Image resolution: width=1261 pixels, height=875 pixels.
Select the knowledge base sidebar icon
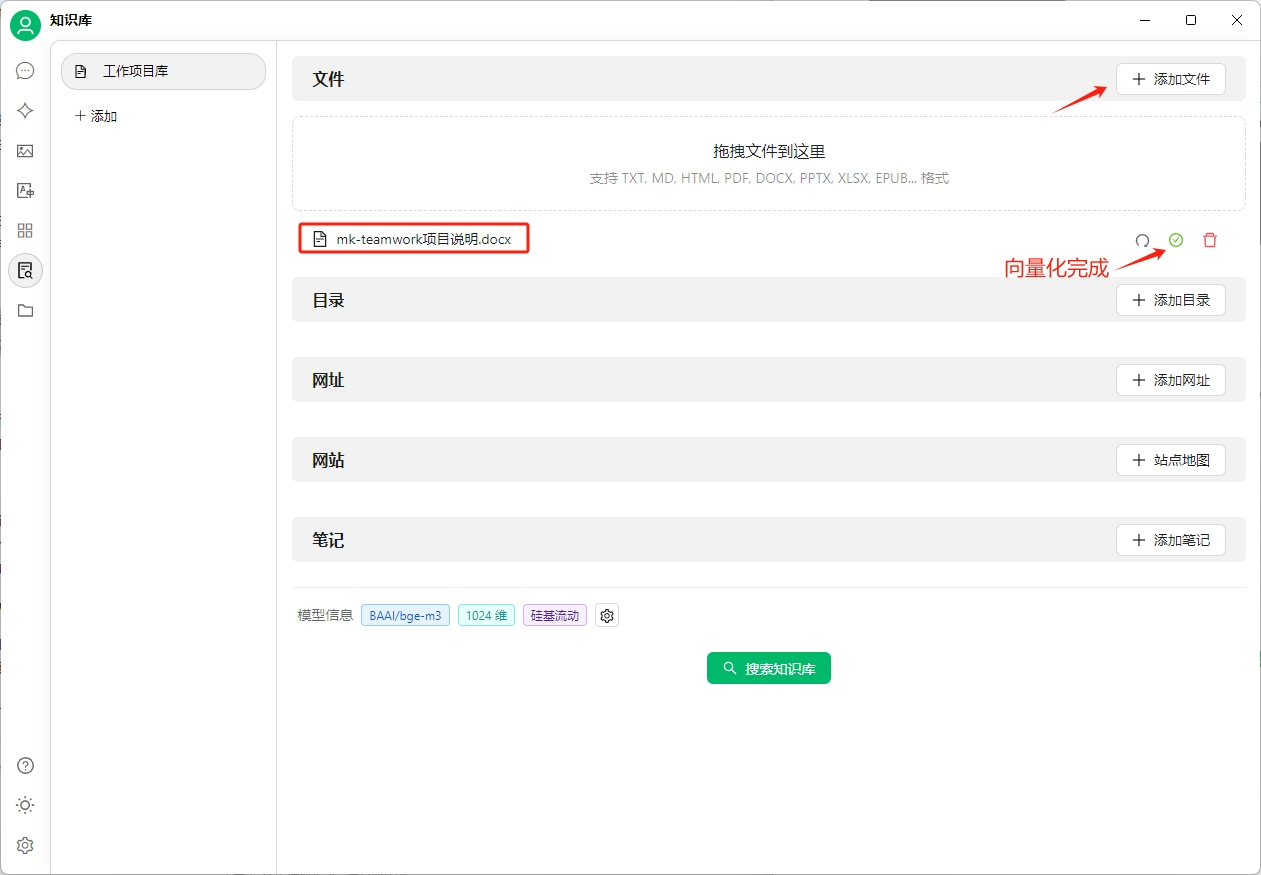[x=25, y=270]
